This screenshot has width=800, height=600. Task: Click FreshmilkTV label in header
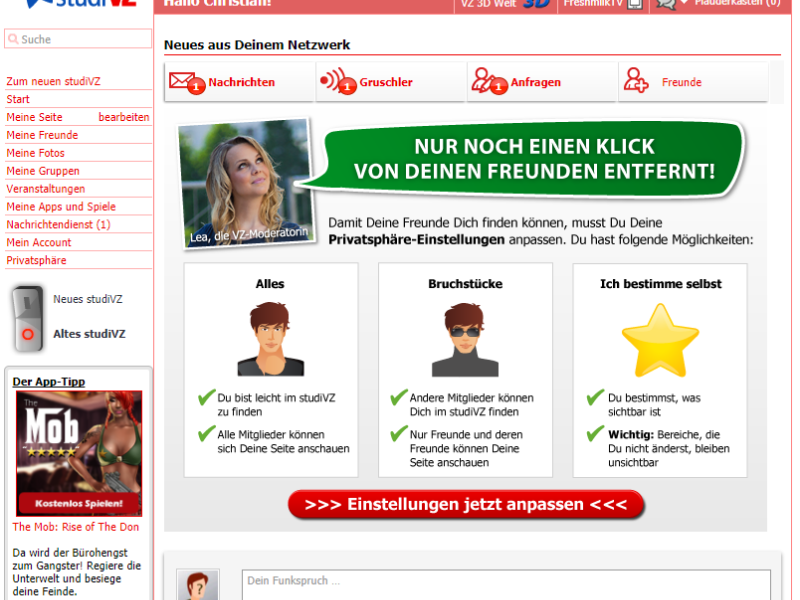(x=593, y=3)
